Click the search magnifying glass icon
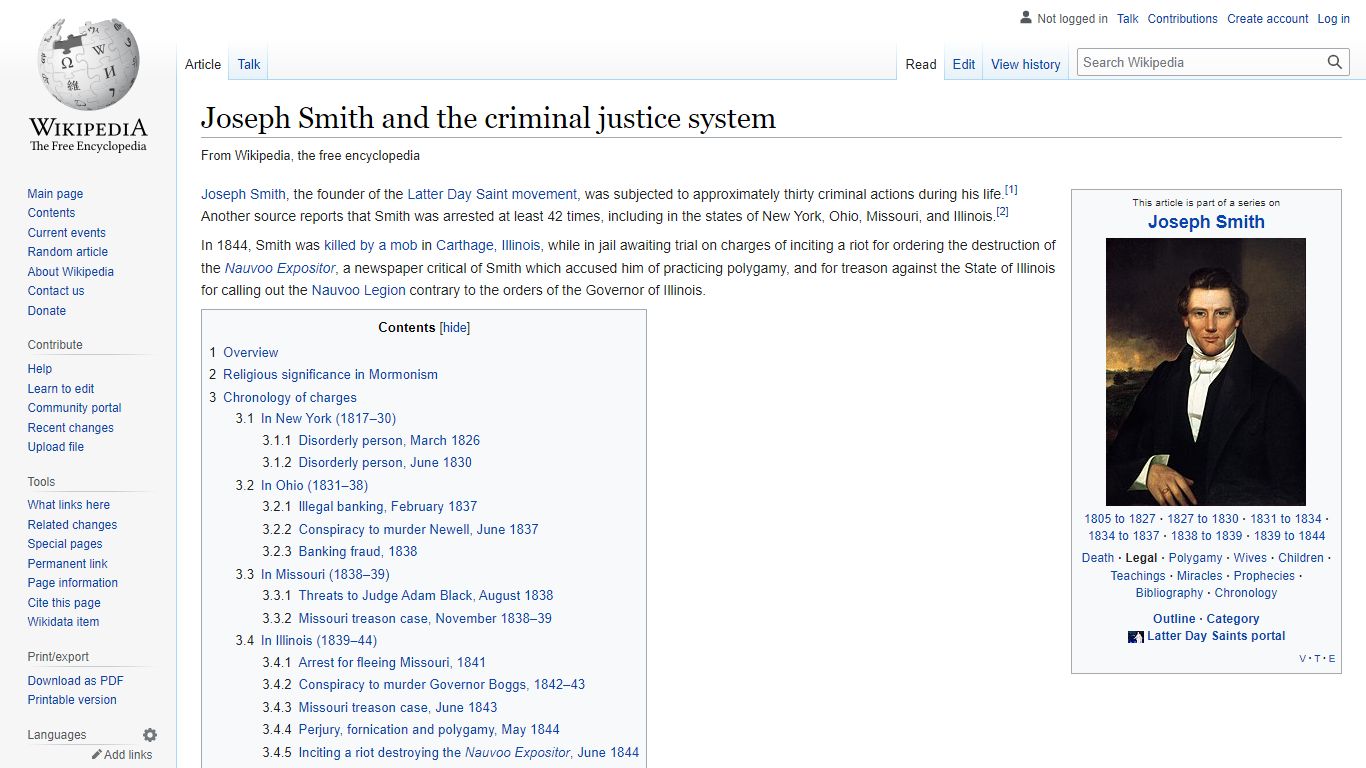Screen dimensions: 1366x768 point(1335,62)
